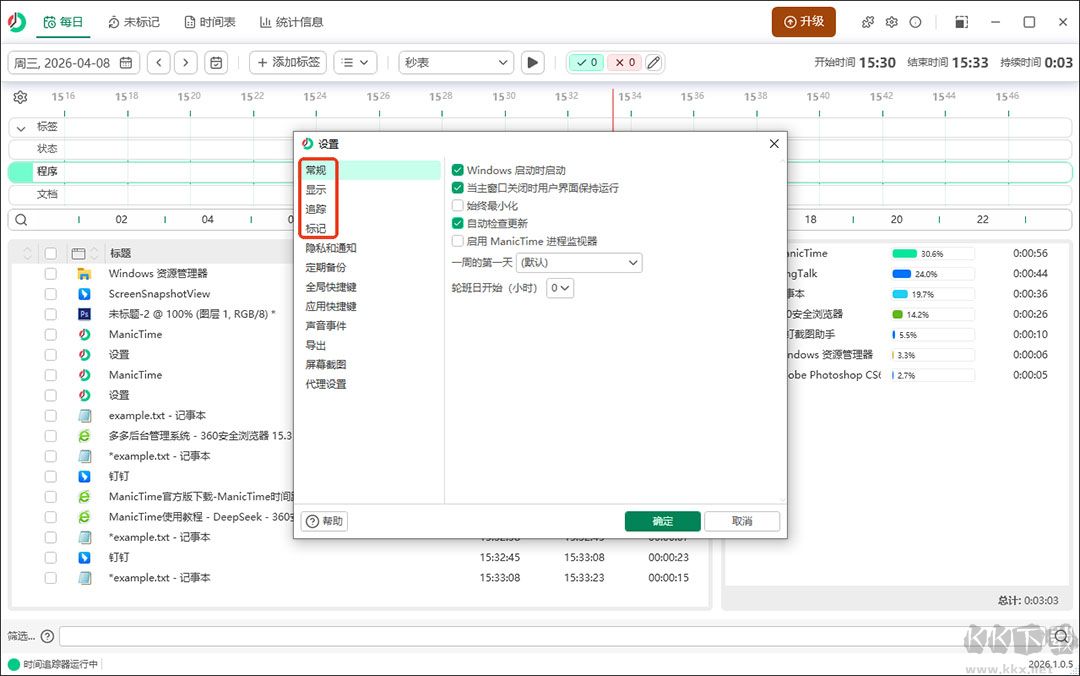Toggle 自动检查更新 checkbox
The height and width of the screenshot is (676, 1080).
pos(457,223)
